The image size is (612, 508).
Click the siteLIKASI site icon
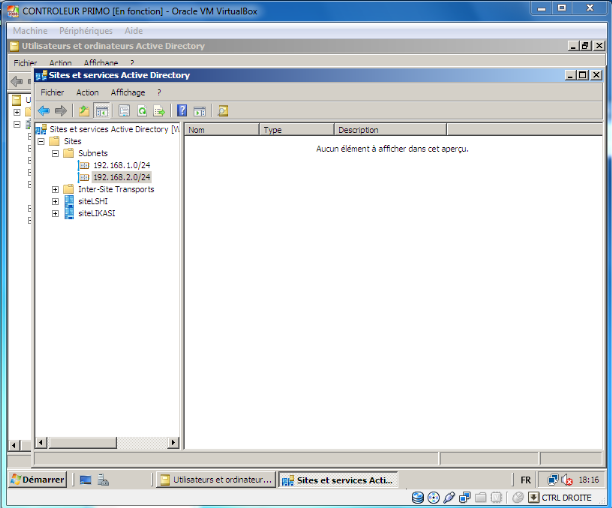(x=69, y=213)
